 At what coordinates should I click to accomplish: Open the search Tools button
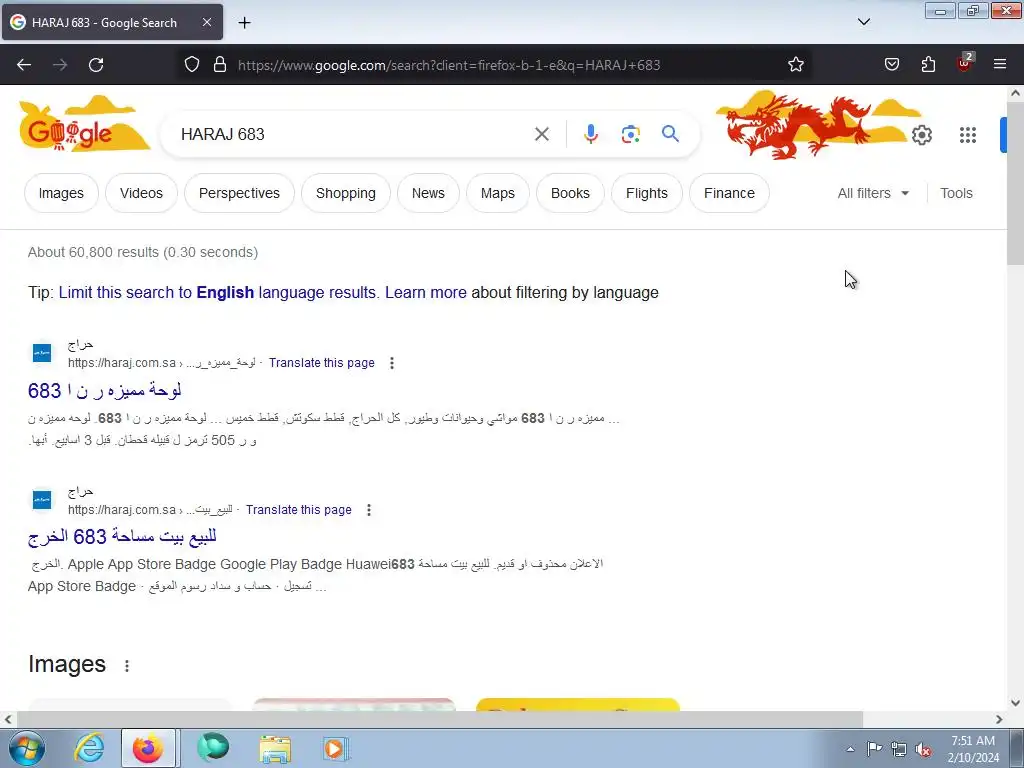pyautogui.click(x=956, y=193)
